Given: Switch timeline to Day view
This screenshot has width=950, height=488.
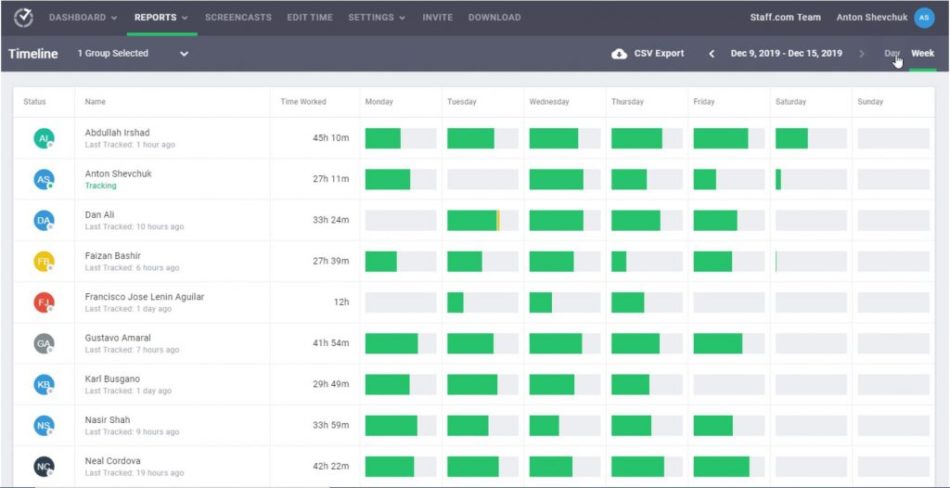Looking at the screenshot, I should click(x=891, y=54).
